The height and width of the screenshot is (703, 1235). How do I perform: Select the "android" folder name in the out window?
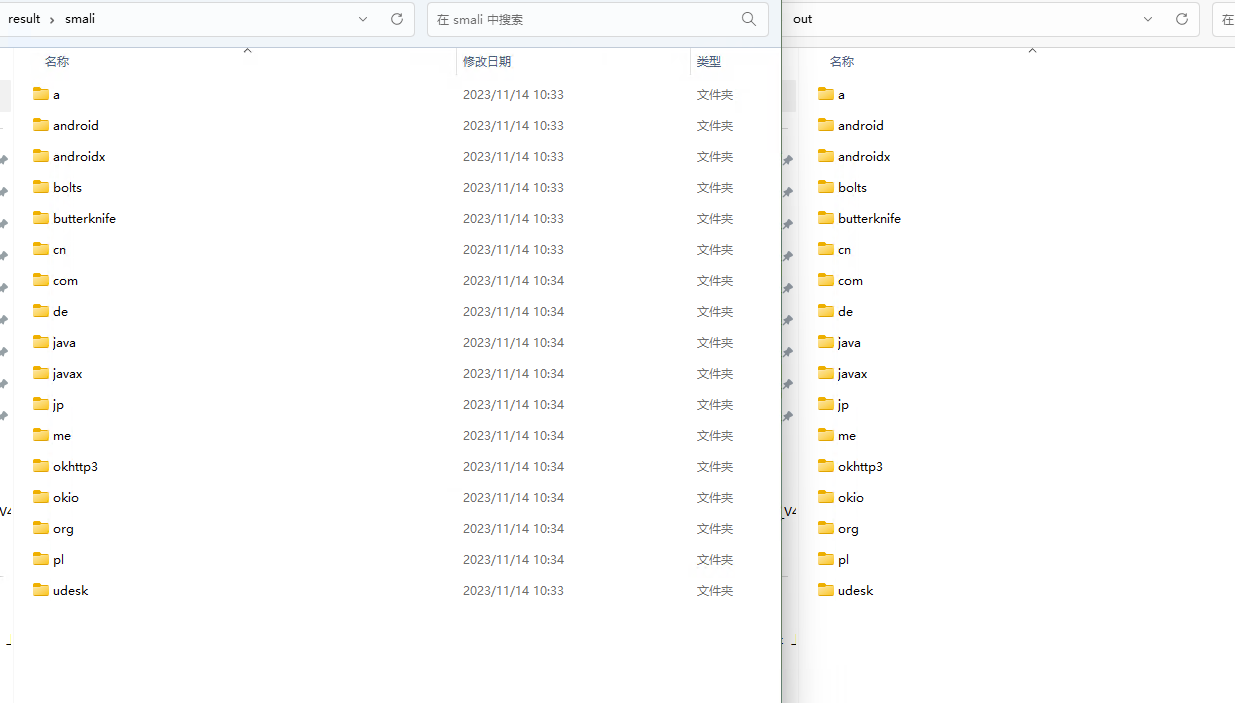point(861,126)
